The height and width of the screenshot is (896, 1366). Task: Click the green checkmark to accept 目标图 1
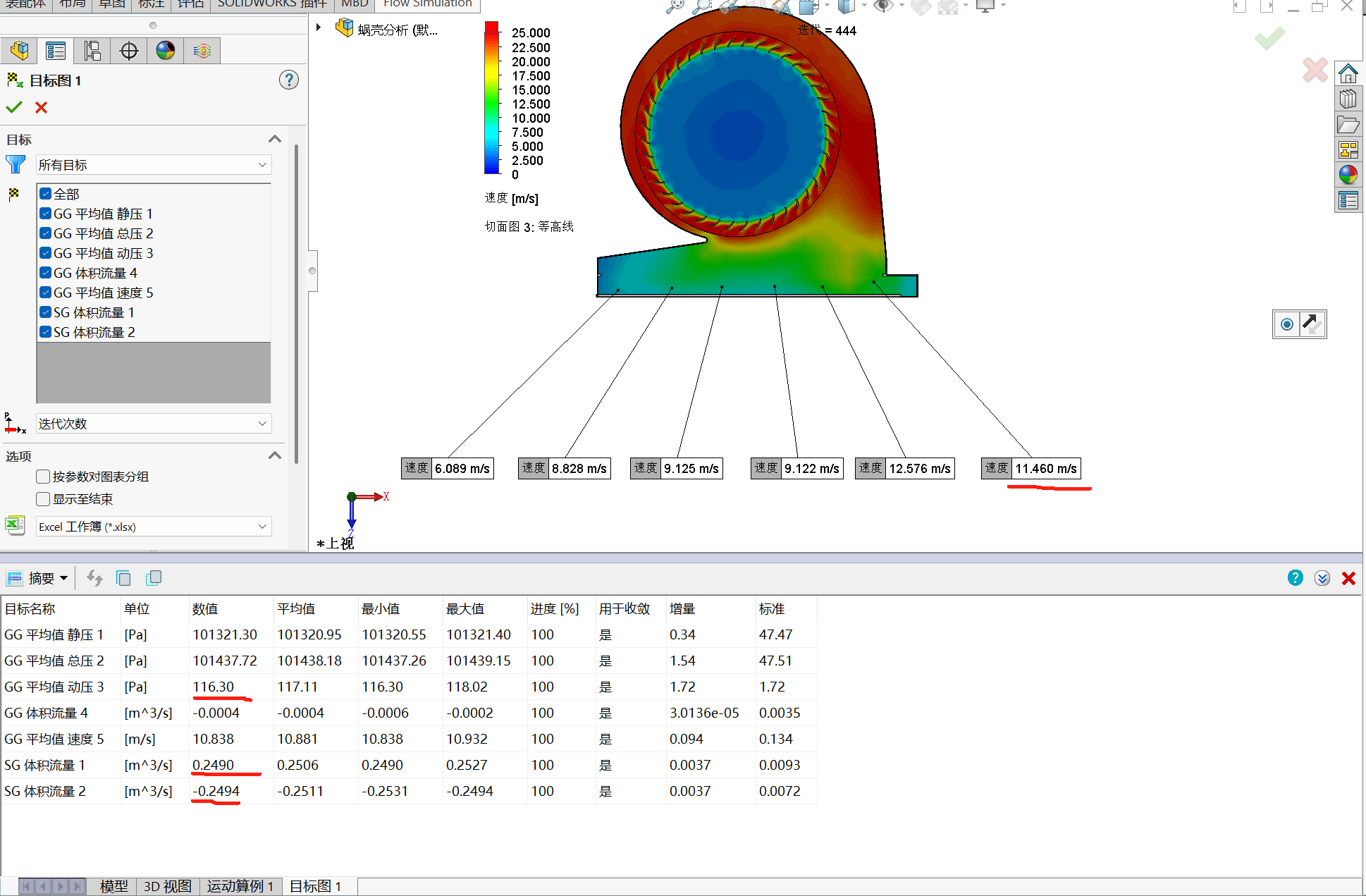(14, 107)
